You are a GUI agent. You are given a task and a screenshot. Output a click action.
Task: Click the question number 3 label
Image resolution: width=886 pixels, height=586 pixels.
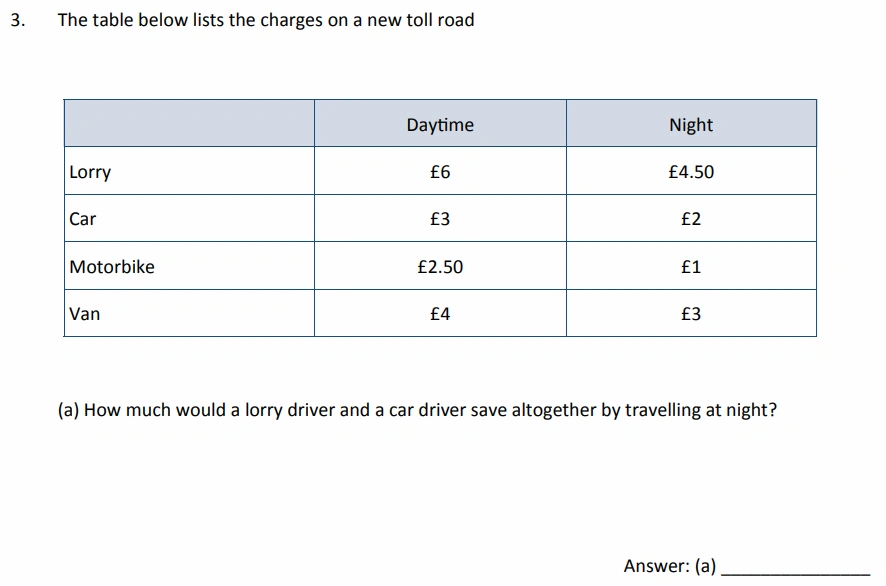tap(18, 20)
